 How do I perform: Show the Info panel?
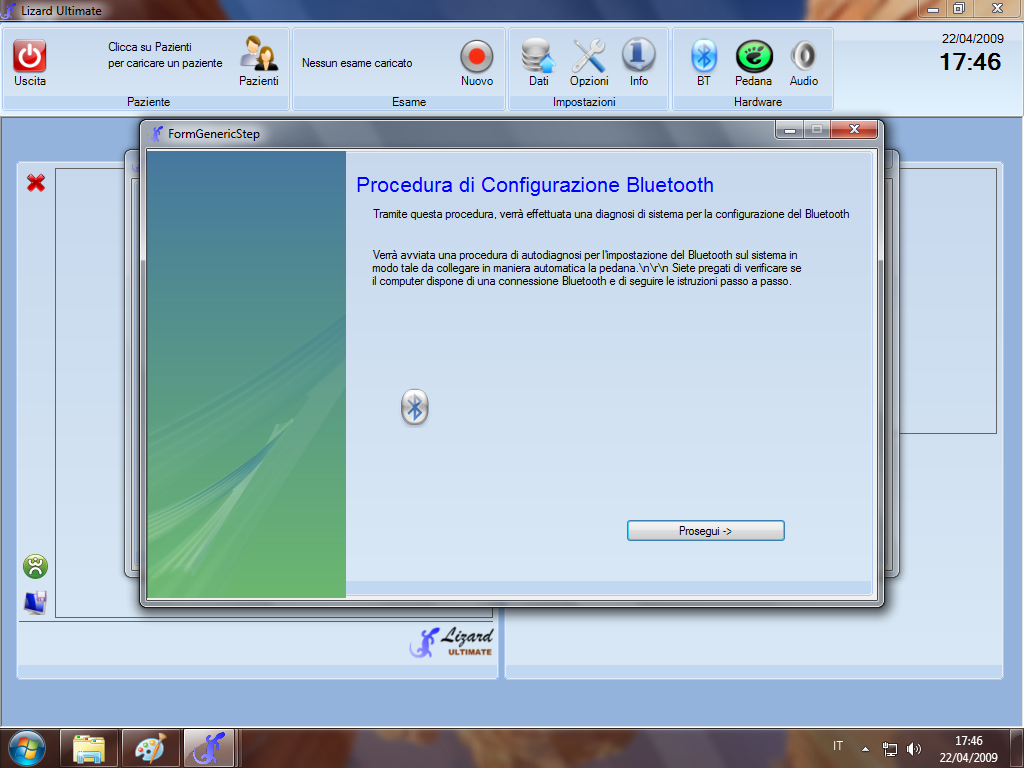click(638, 56)
